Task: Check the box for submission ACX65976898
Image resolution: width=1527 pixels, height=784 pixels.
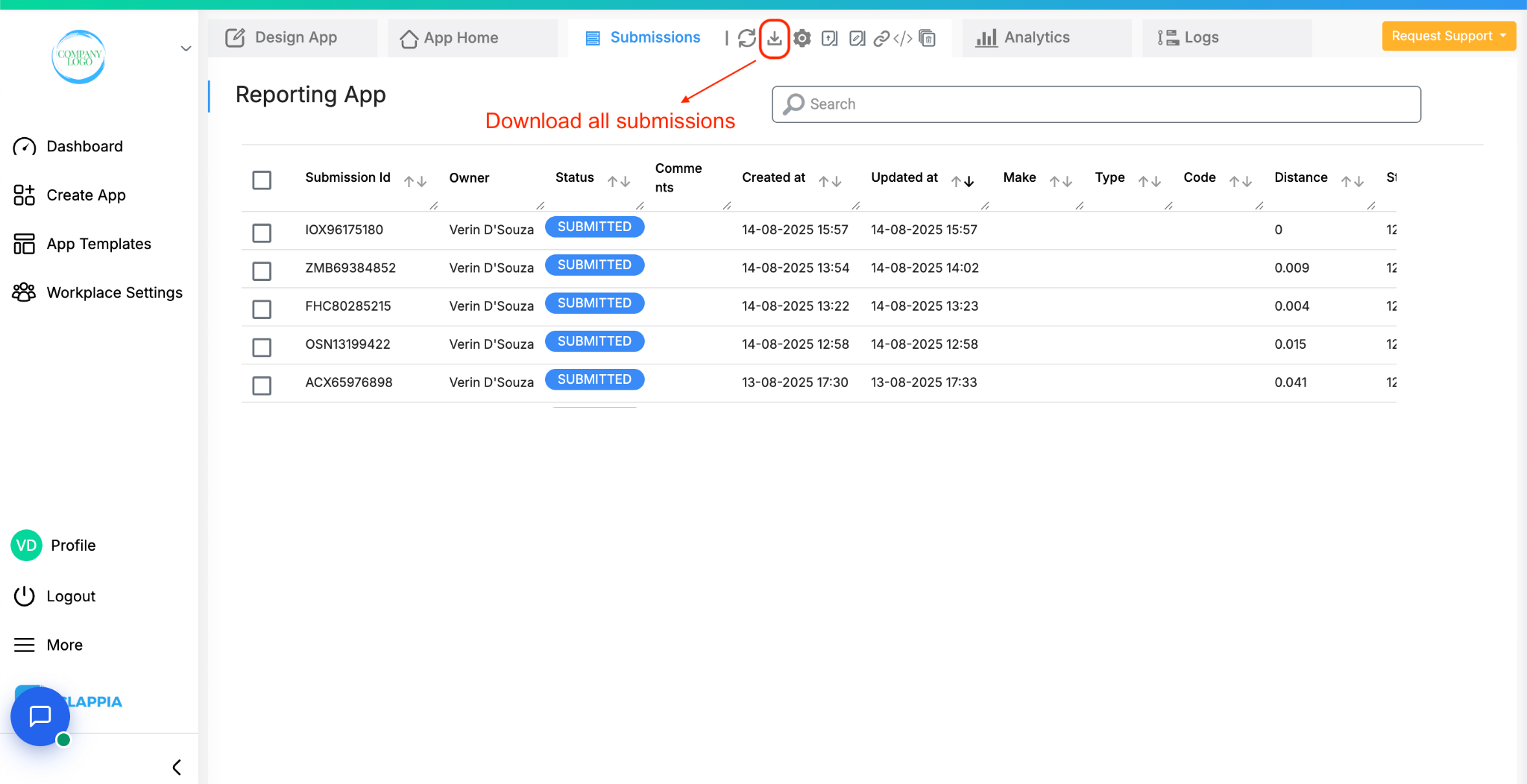Action: [262, 385]
